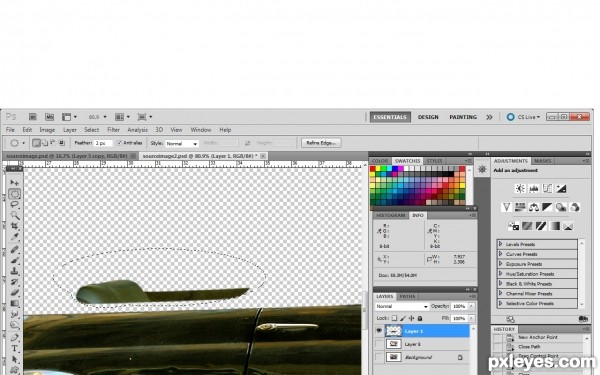Switch to the Design workspace
Image resolution: width=600 pixels, height=375 pixels.
coord(428,117)
